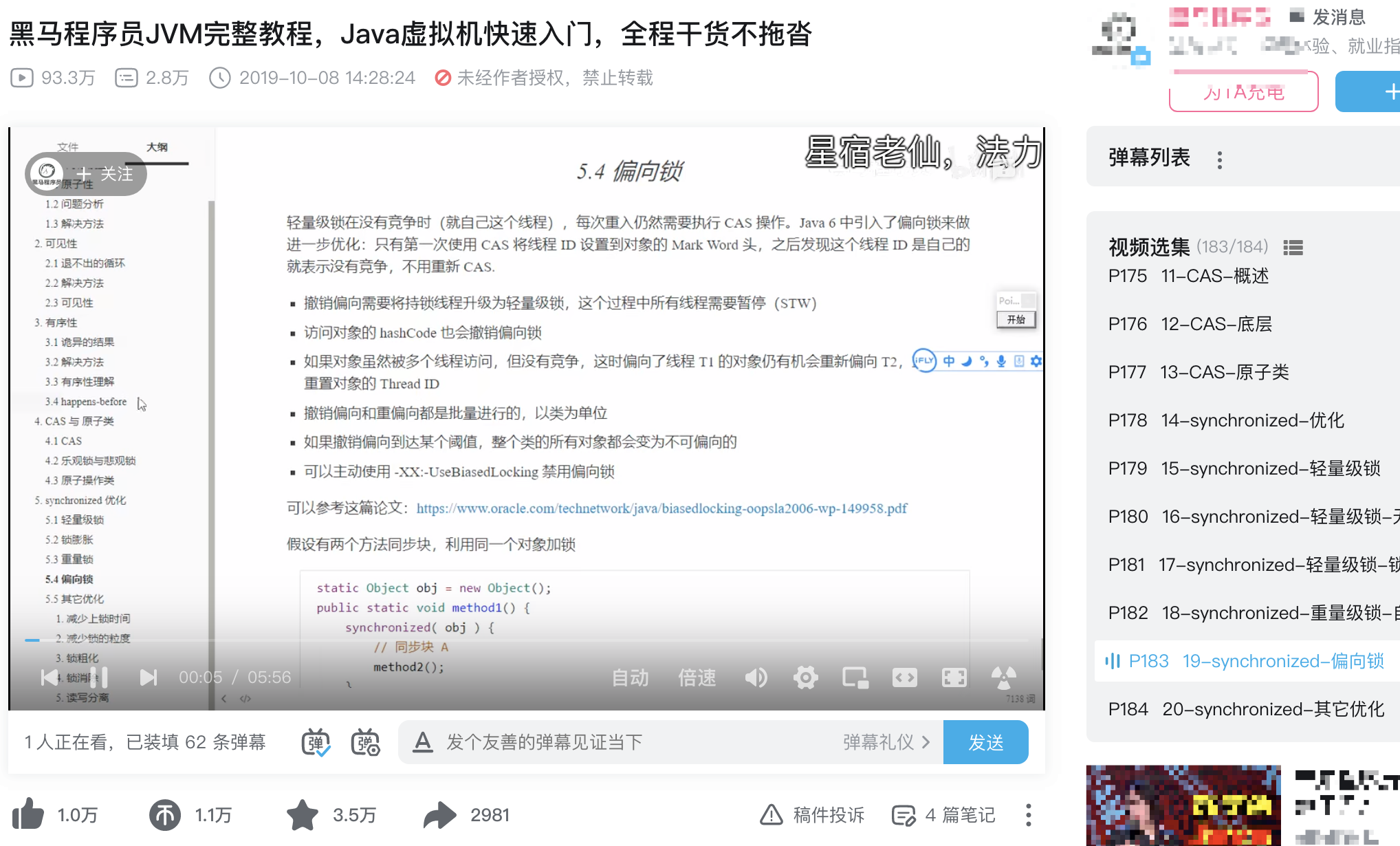Like the video with the thumbs-up icon
The image size is (1400, 846).
click(30, 815)
